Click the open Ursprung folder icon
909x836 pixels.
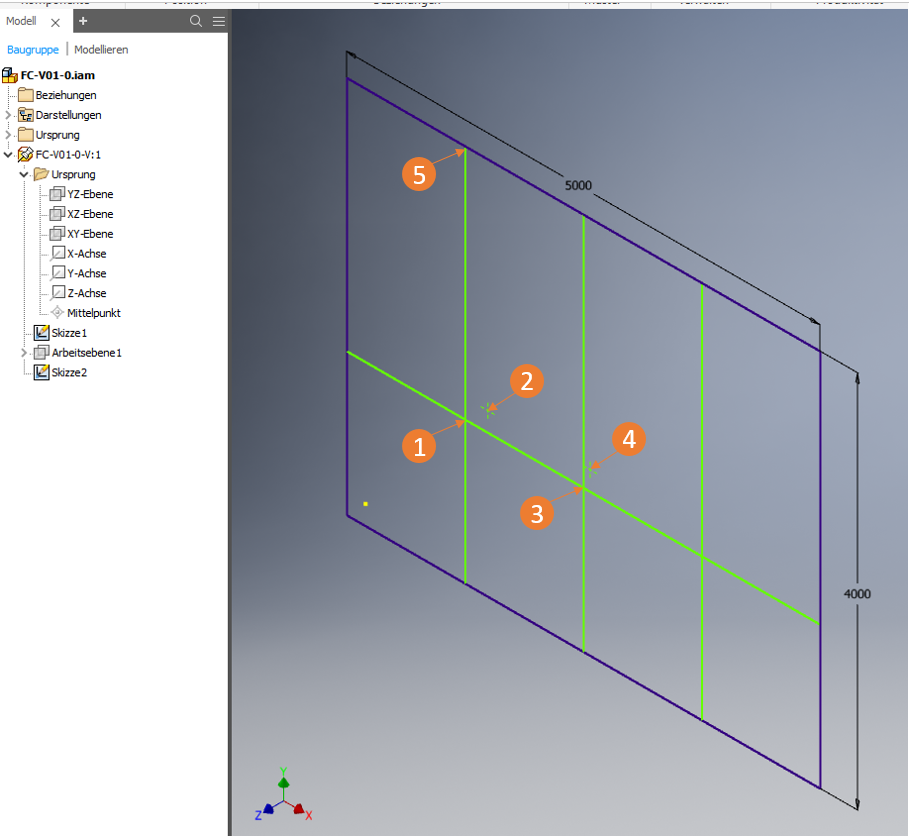(41, 174)
